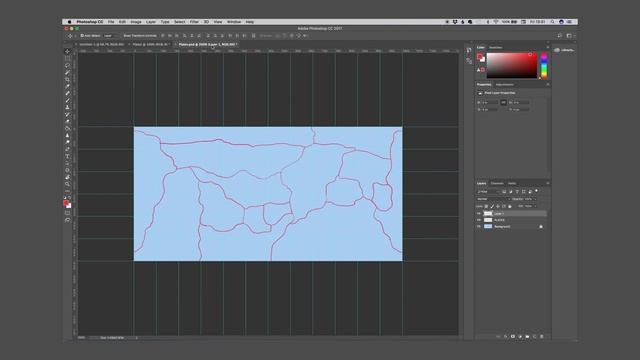Switch to the Channels tab

[497, 183]
